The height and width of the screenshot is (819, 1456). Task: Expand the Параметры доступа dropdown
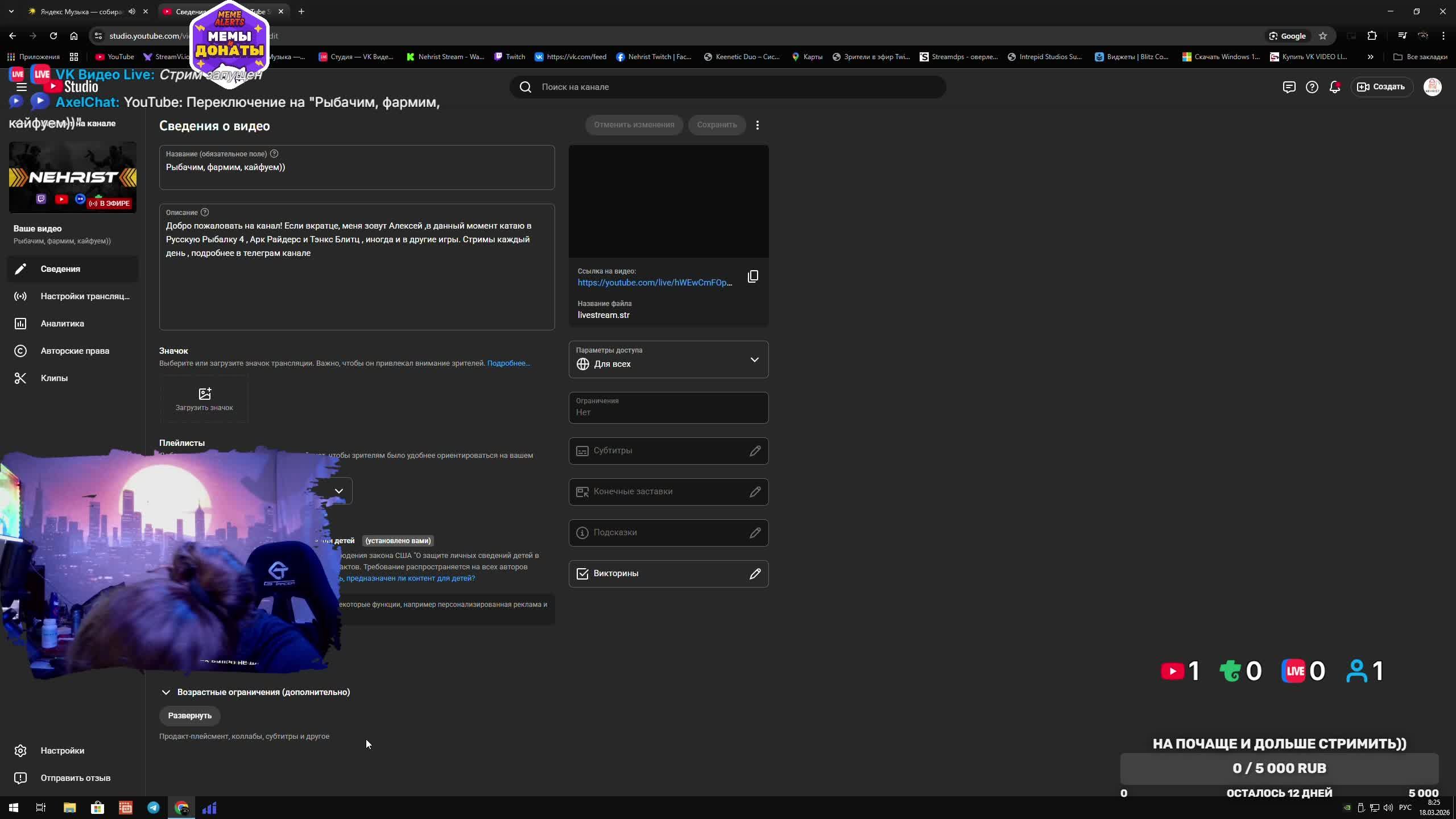754,359
